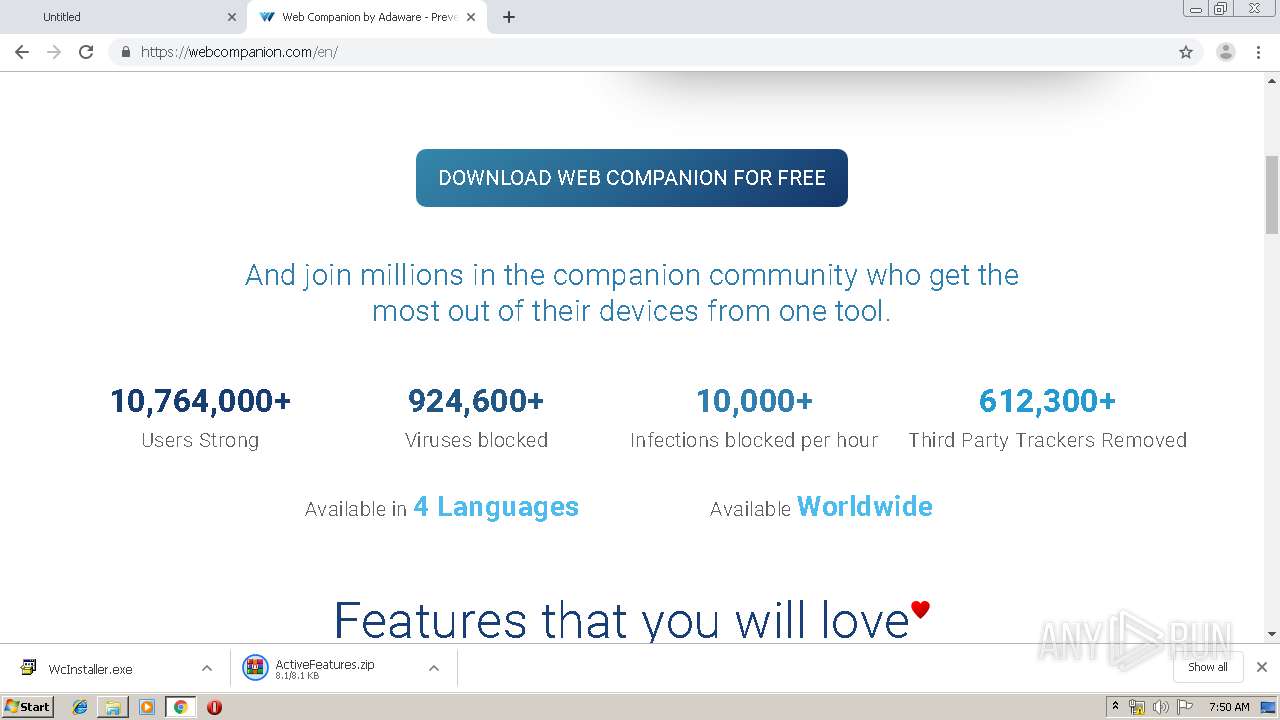View site security lock information
This screenshot has width=1280, height=720.
125,52
